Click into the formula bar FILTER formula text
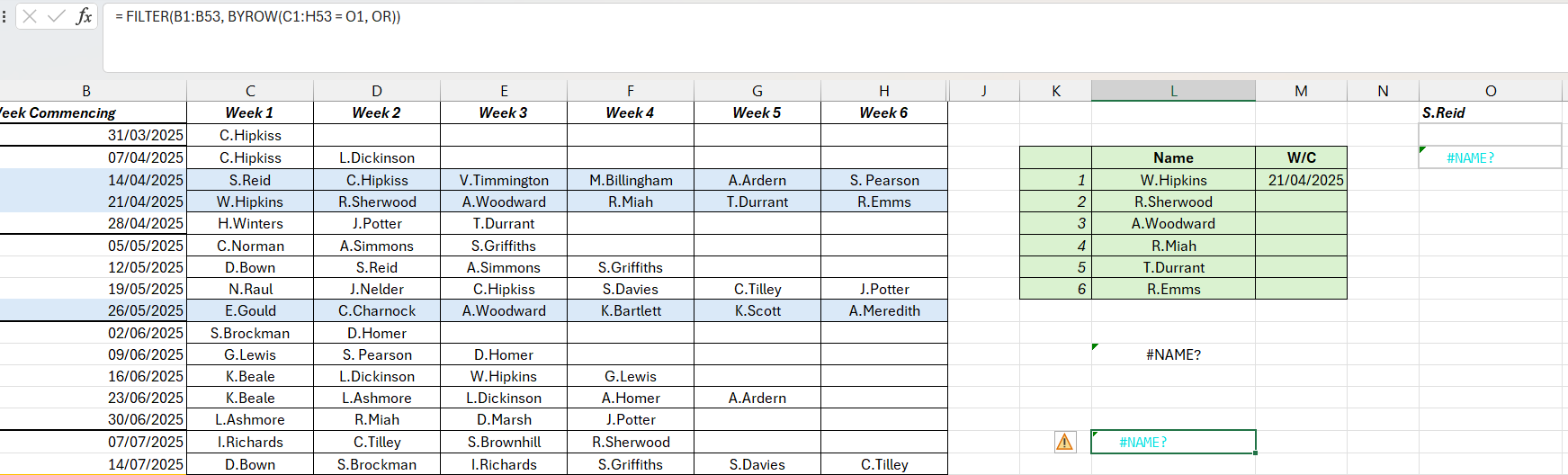 (257, 16)
